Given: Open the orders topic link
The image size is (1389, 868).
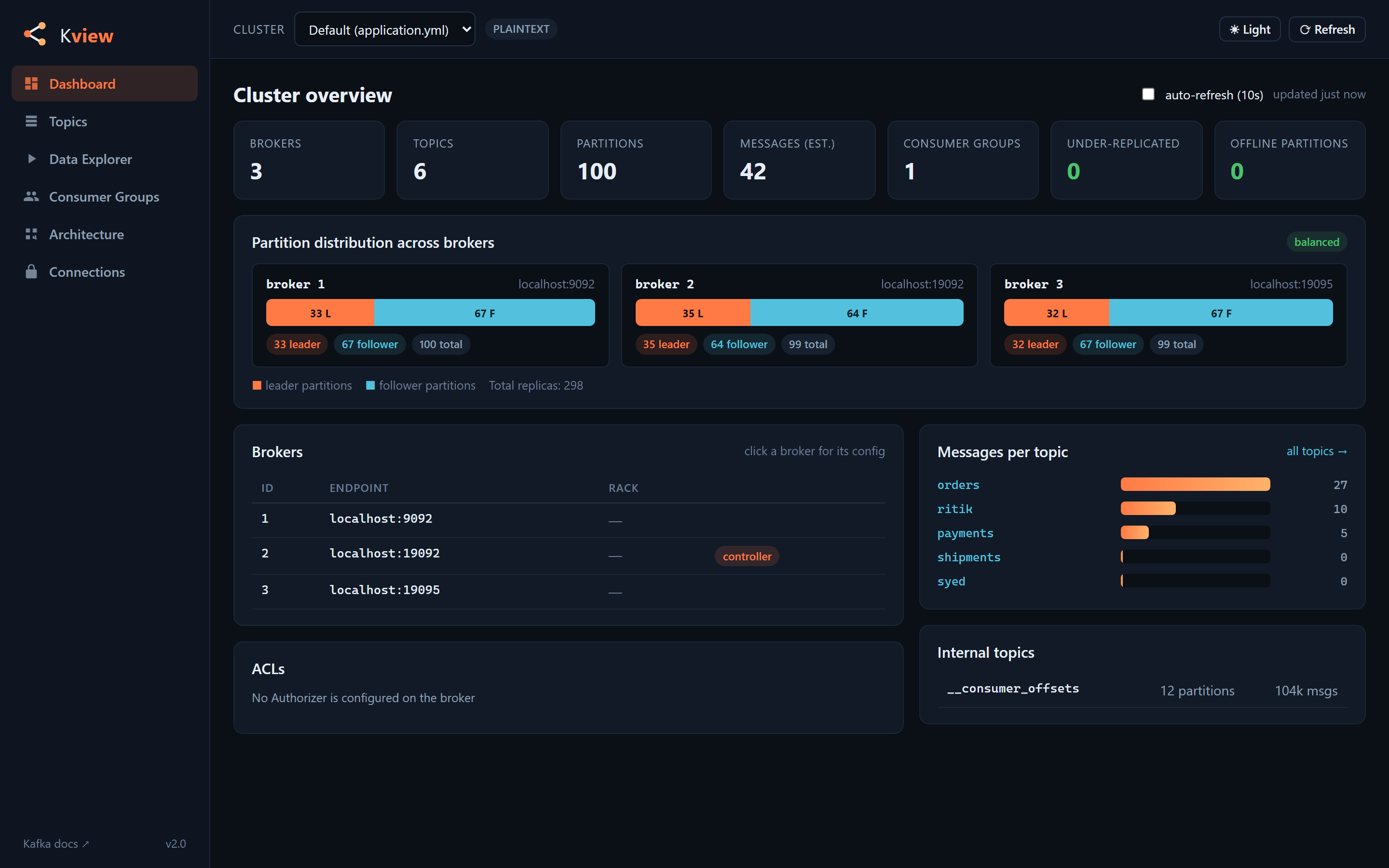Looking at the screenshot, I should click(958, 485).
